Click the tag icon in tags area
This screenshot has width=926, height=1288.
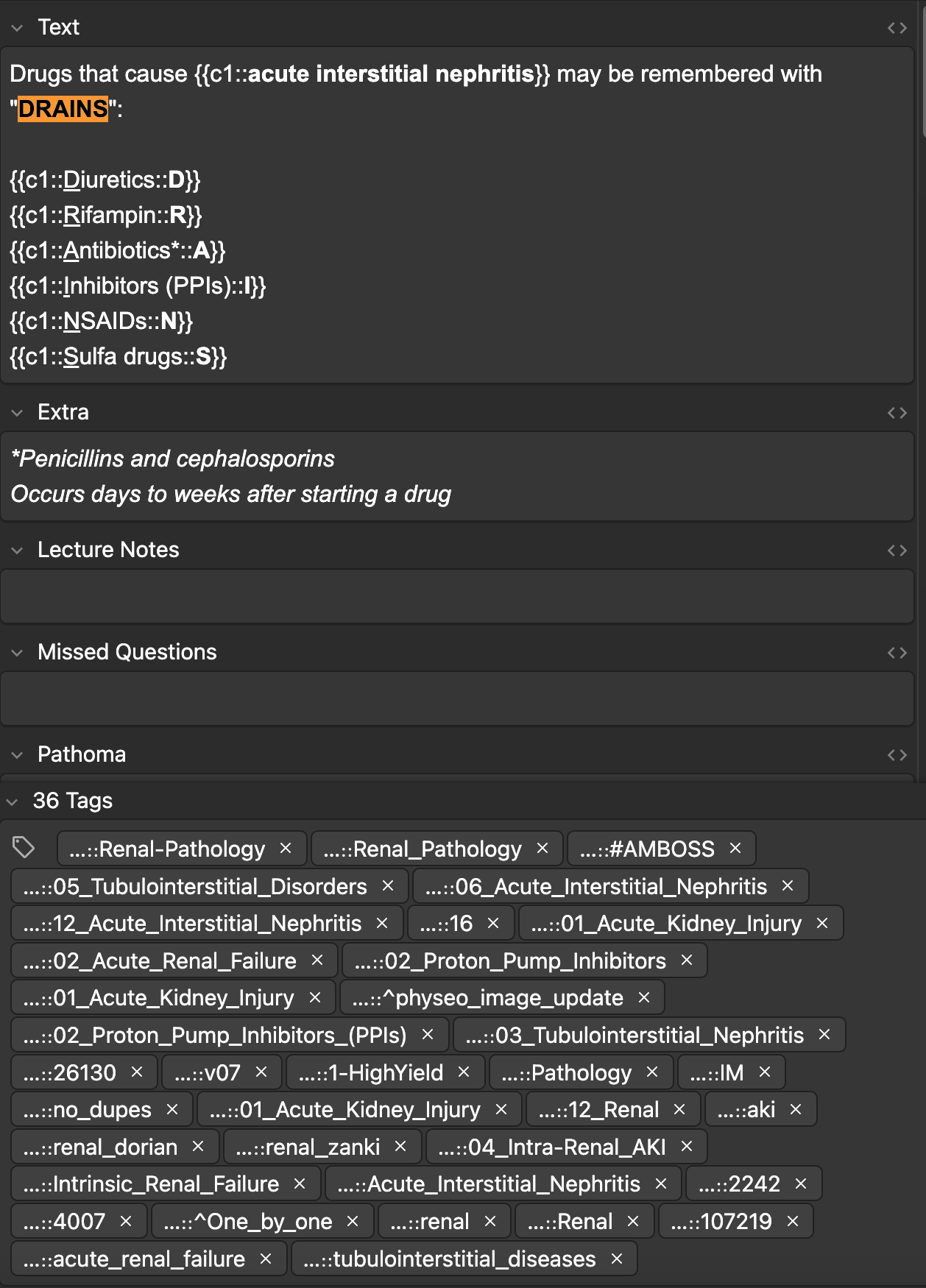pos(24,847)
